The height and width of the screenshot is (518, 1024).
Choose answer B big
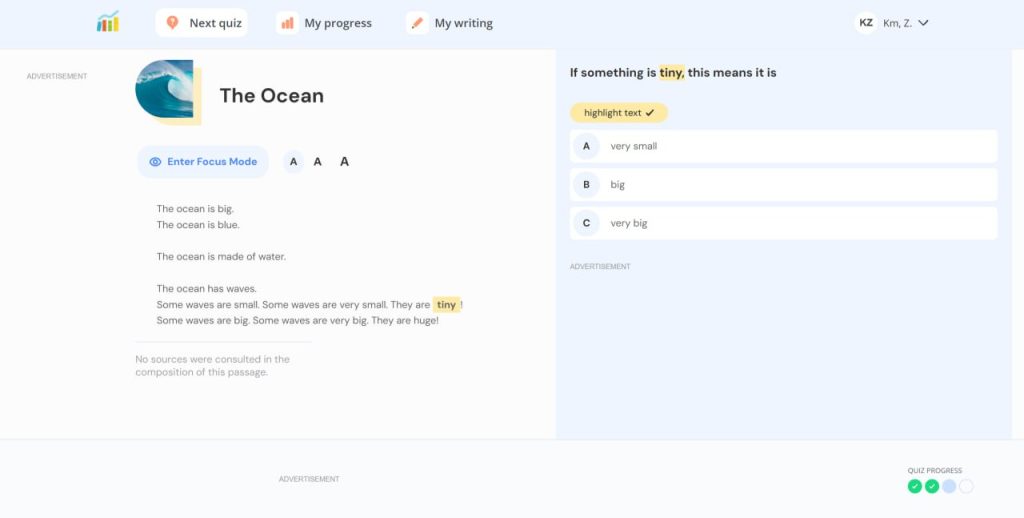coord(784,185)
